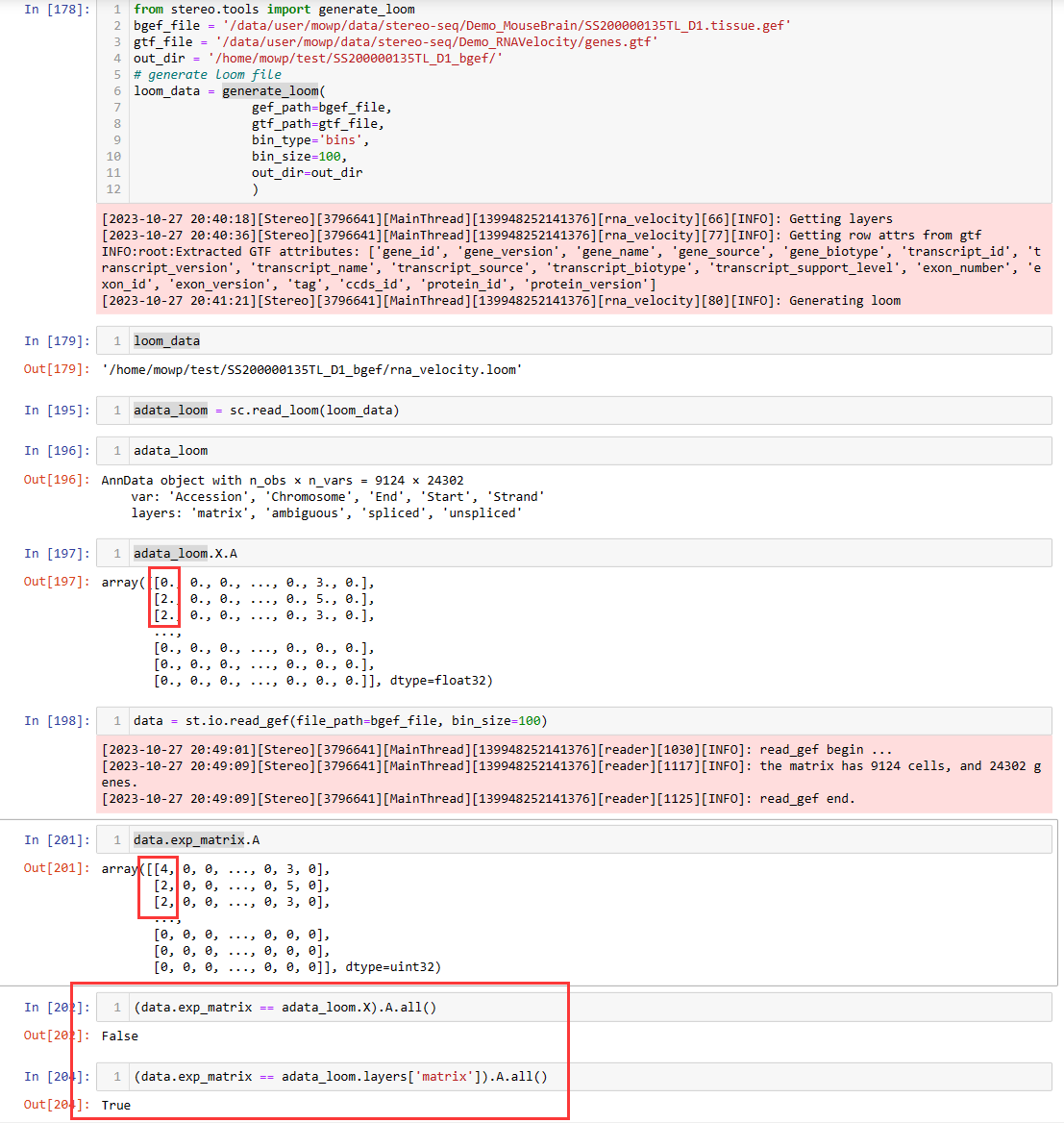
Task: Click inside the loom_data cell
Action: pyautogui.click(x=166, y=340)
